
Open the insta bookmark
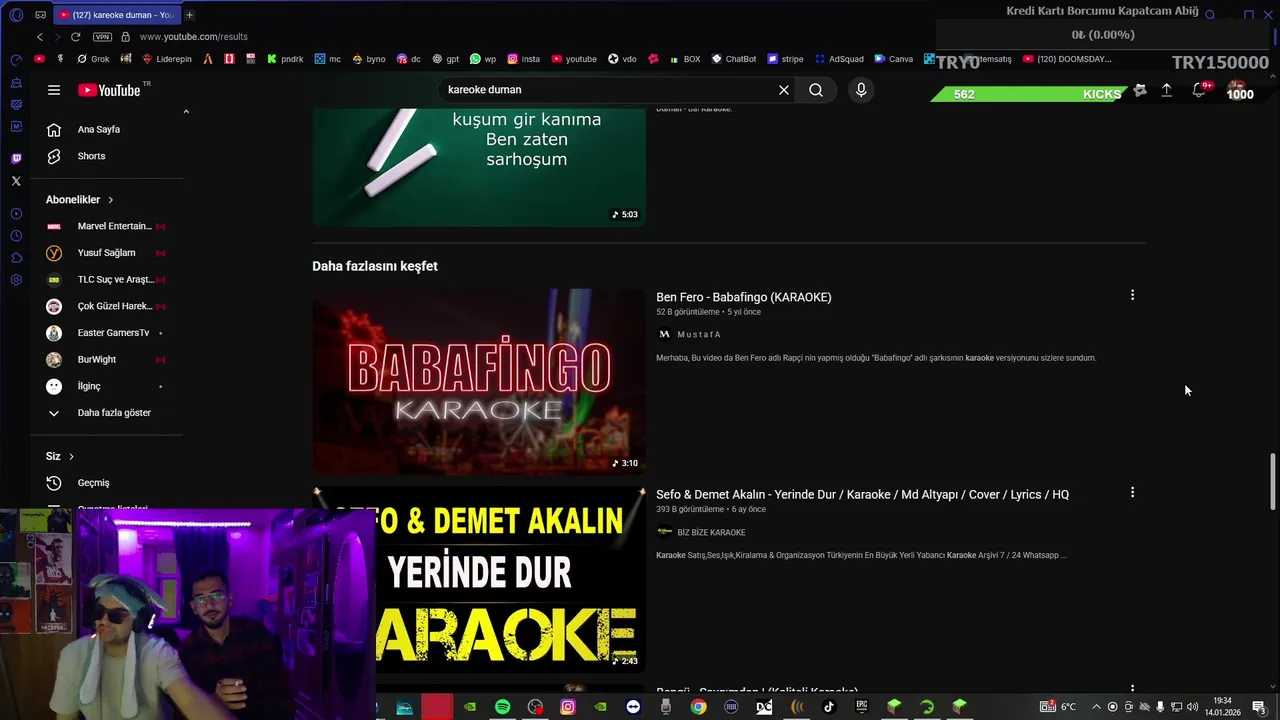523,59
